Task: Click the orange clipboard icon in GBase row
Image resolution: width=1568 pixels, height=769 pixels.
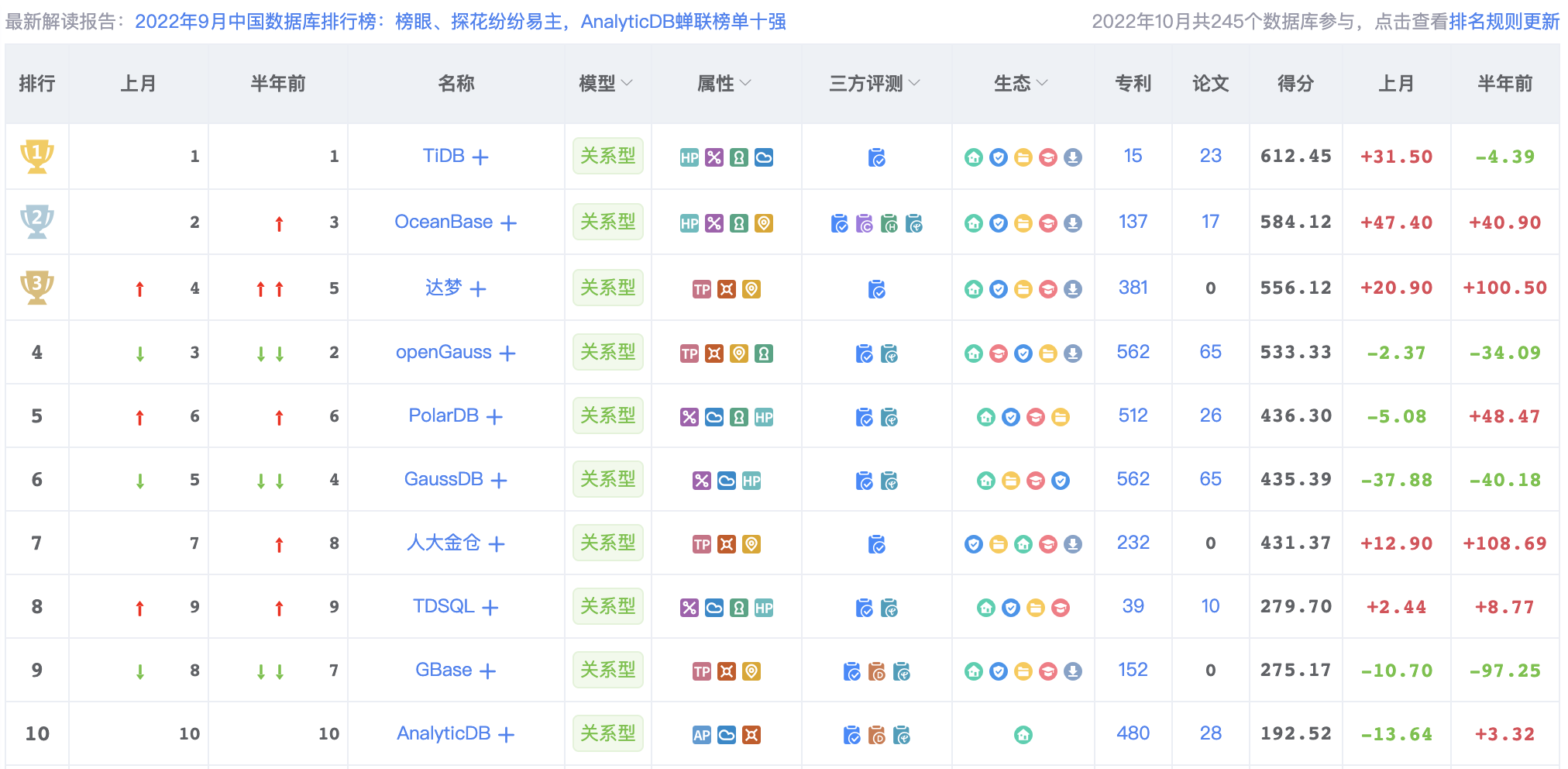Action: pos(877,672)
